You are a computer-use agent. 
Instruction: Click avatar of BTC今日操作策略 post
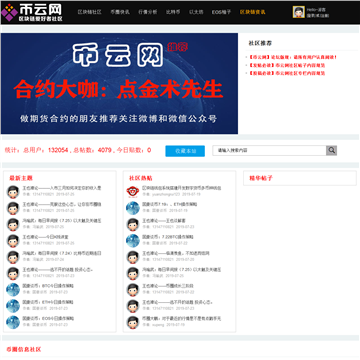point(13,289)
